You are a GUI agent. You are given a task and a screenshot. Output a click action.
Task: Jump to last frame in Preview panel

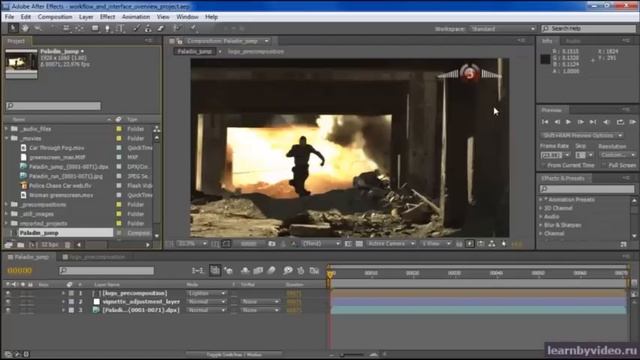(593, 122)
